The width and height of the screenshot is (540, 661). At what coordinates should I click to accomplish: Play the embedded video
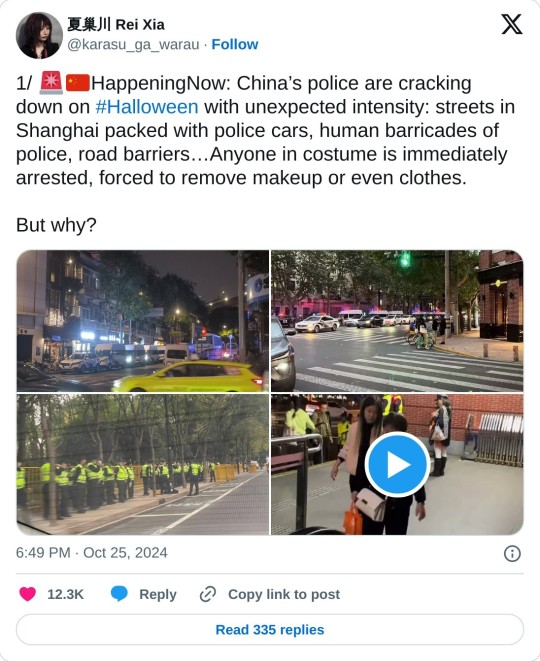(397, 465)
